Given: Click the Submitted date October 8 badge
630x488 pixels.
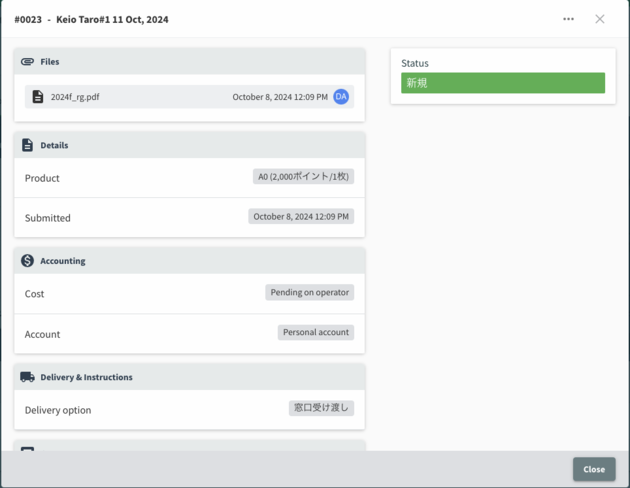Looking at the screenshot, I should click(x=301, y=217).
